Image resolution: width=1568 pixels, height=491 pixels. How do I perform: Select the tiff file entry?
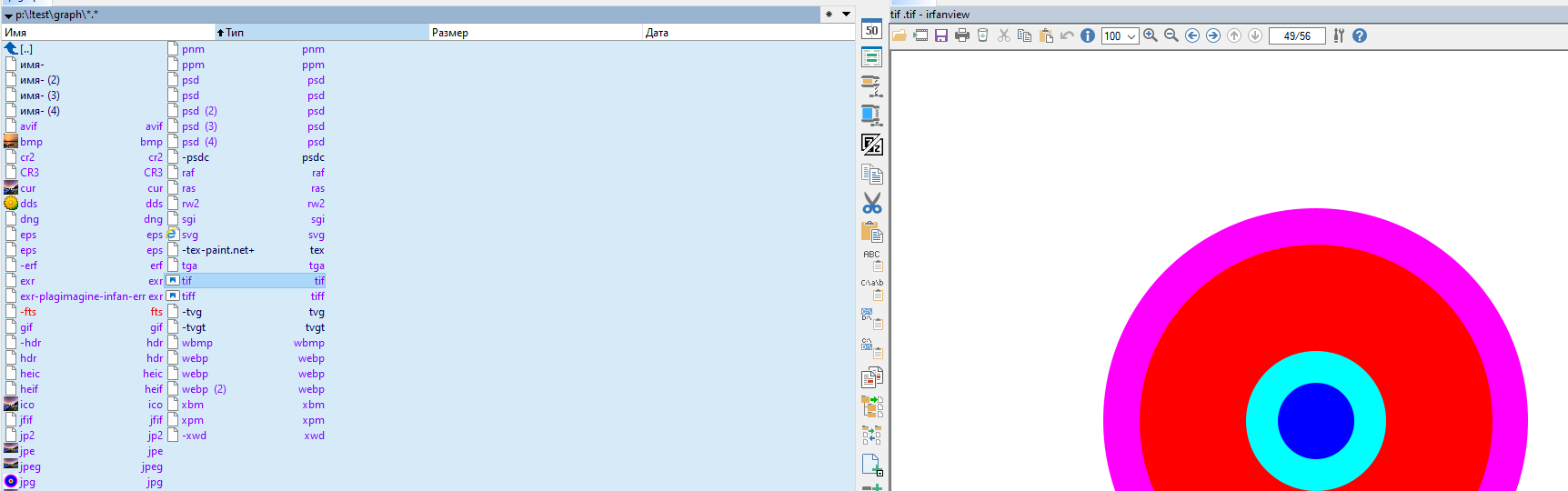[x=246, y=296]
